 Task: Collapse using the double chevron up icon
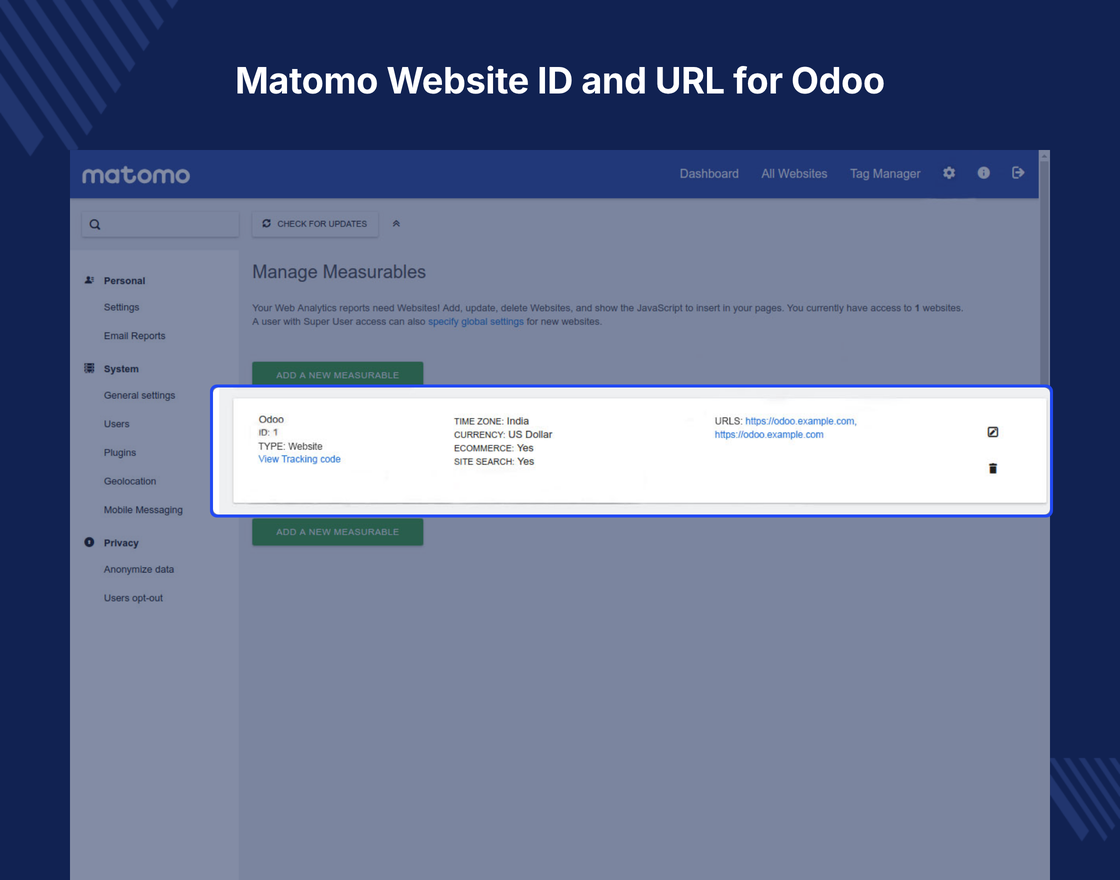pyautogui.click(x=396, y=224)
